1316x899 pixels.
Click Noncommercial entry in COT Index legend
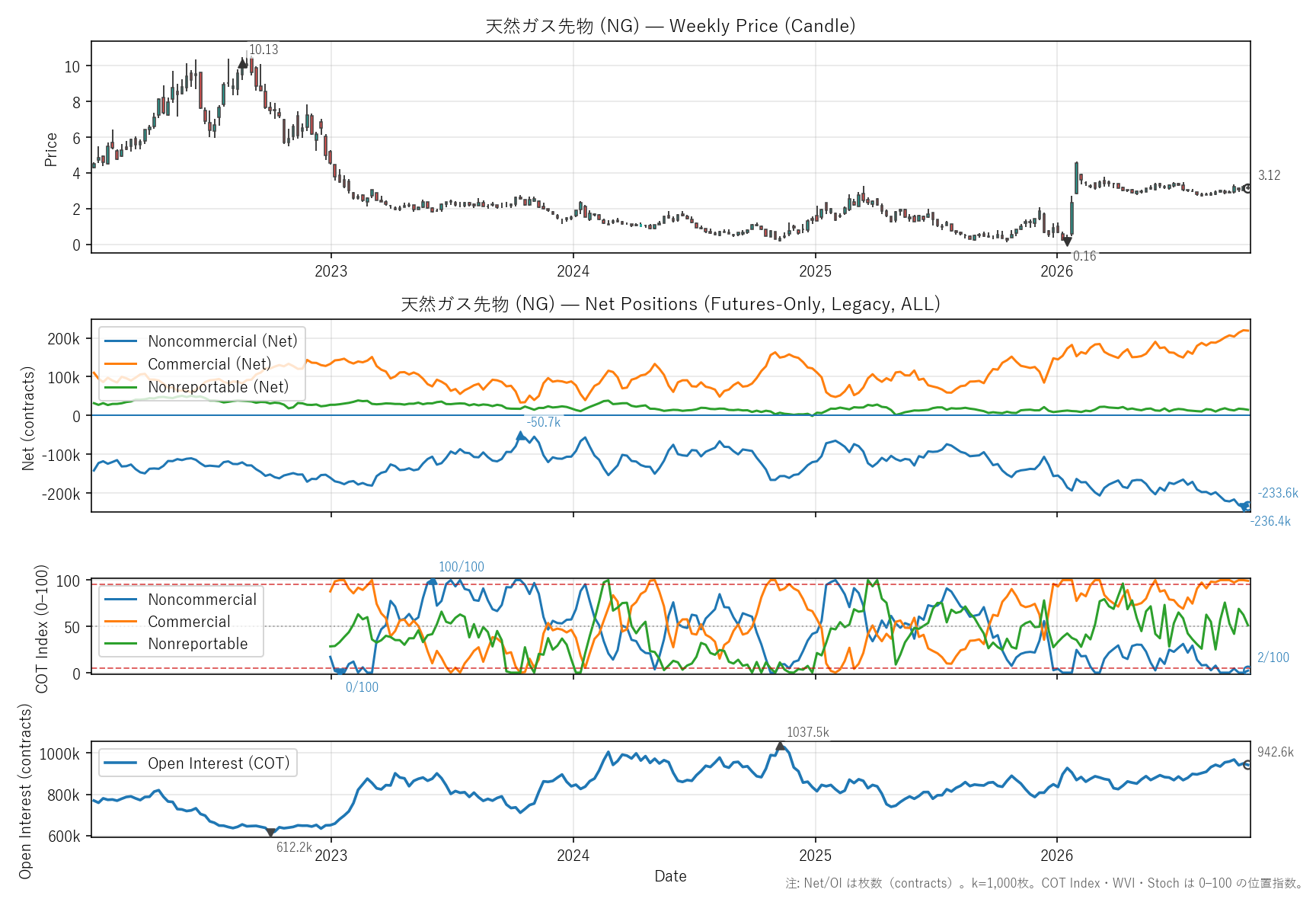(180, 600)
